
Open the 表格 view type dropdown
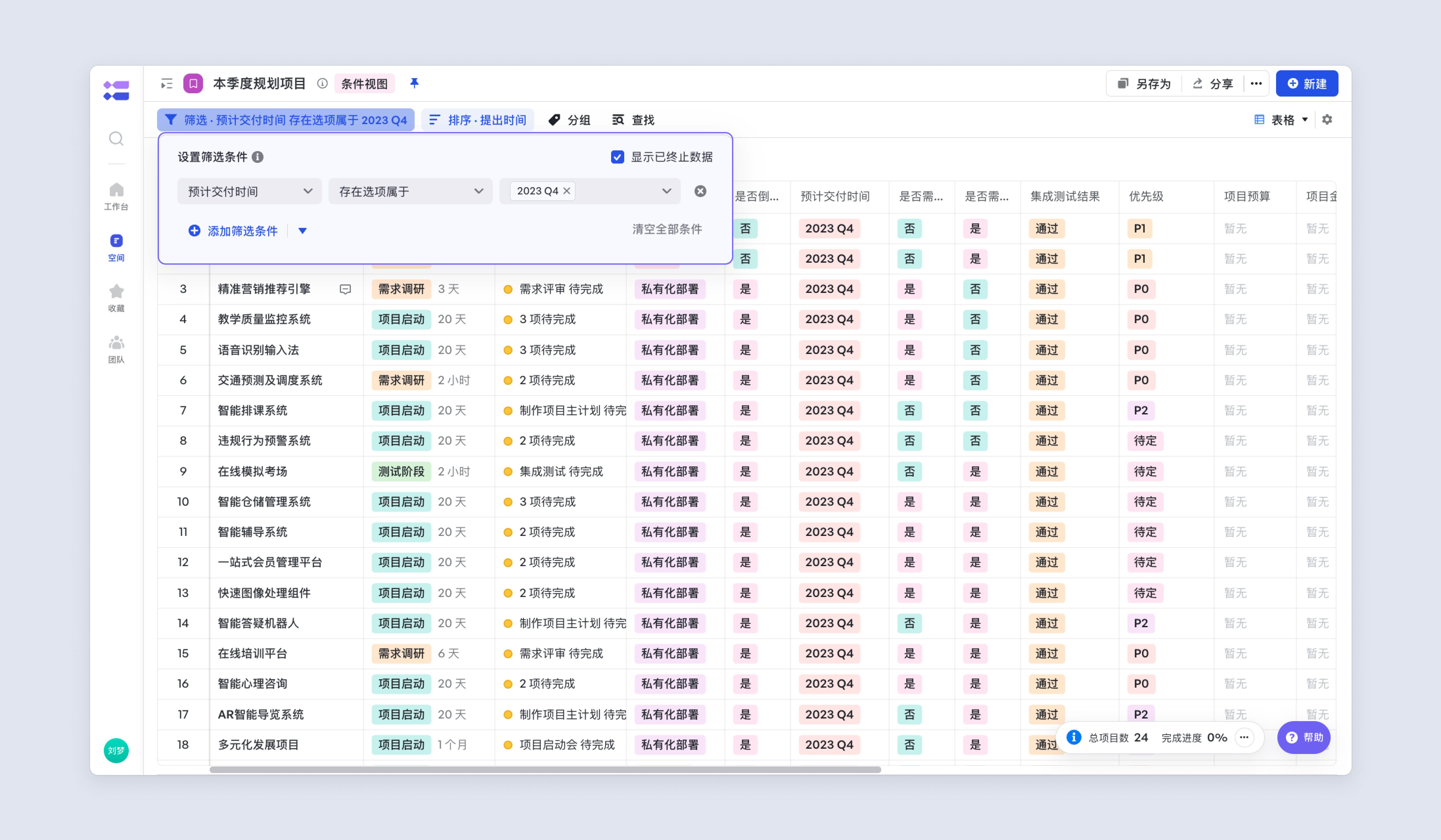tap(1281, 120)
